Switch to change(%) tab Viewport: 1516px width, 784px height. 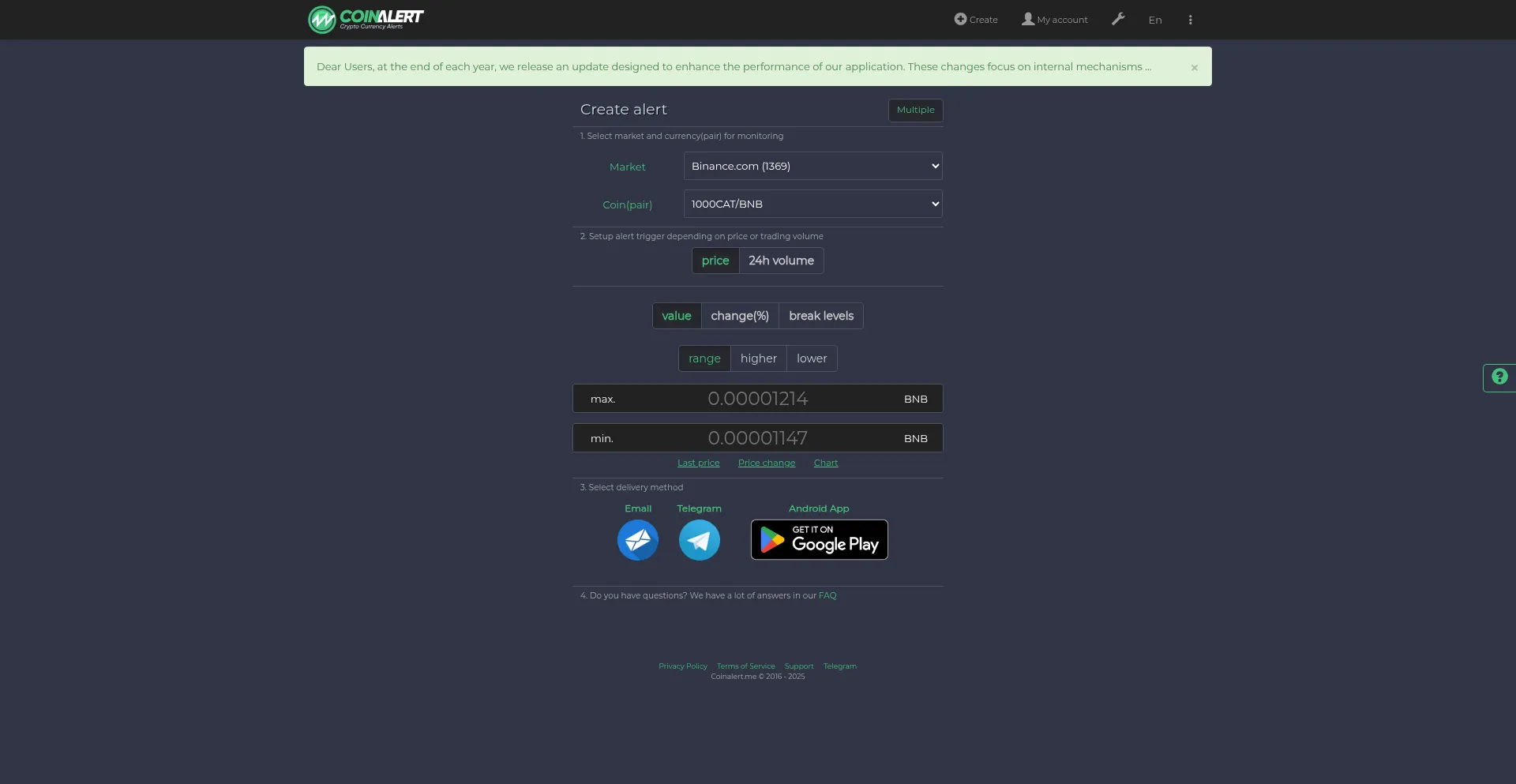coord(740,316)
